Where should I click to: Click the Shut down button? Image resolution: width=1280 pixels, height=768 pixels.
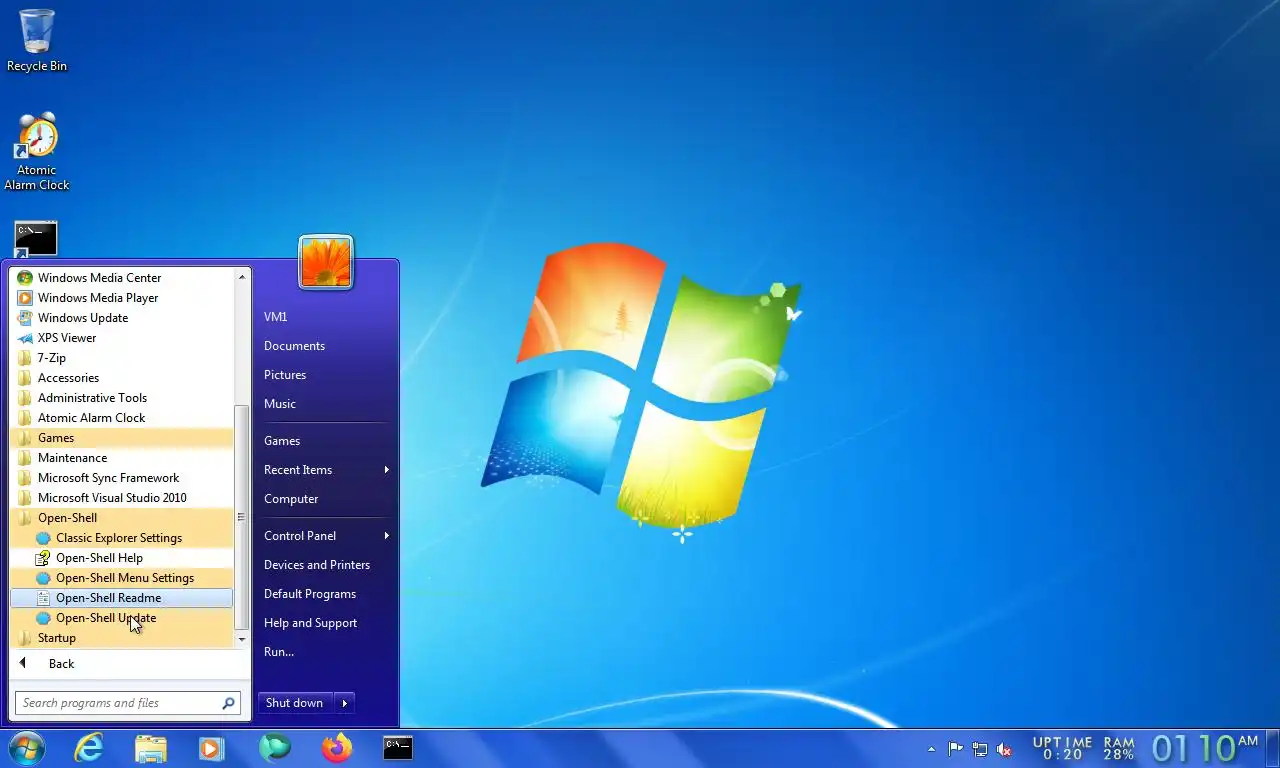pyautogui.click(x=295, y=703)
